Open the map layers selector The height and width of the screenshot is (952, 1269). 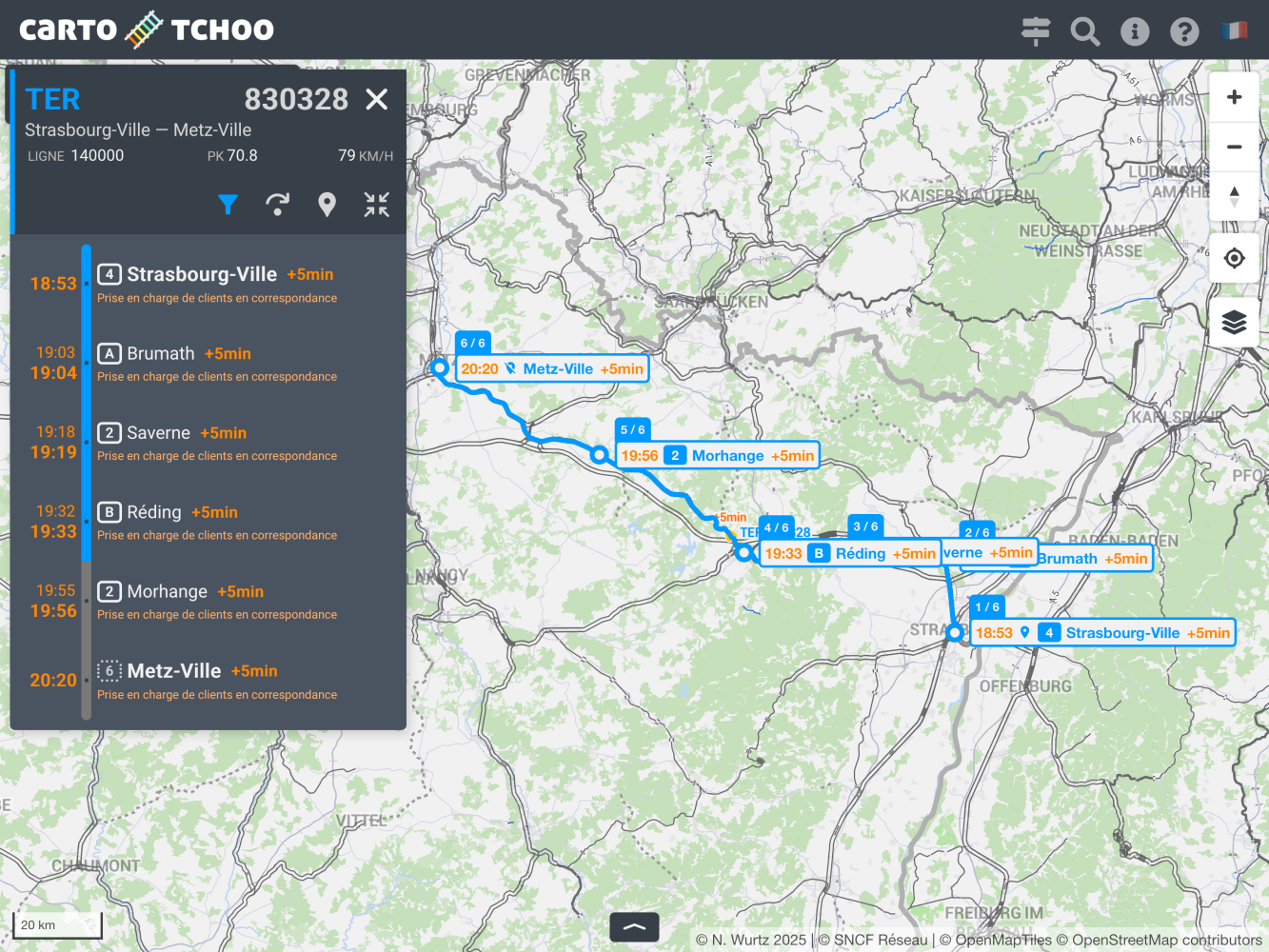tap(1234, 323)
